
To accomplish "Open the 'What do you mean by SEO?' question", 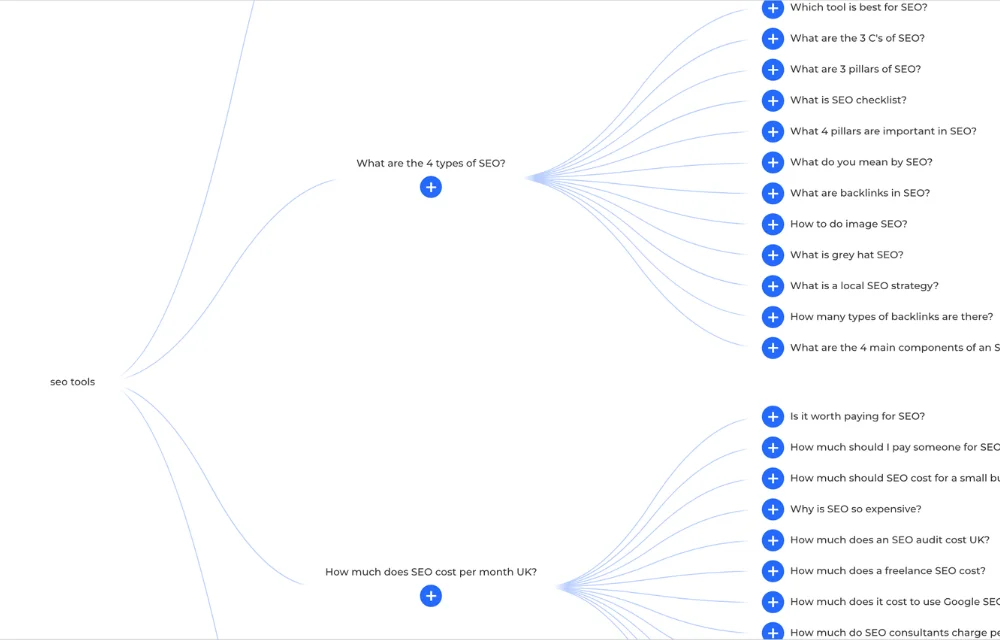I will (x=858, y=162).
